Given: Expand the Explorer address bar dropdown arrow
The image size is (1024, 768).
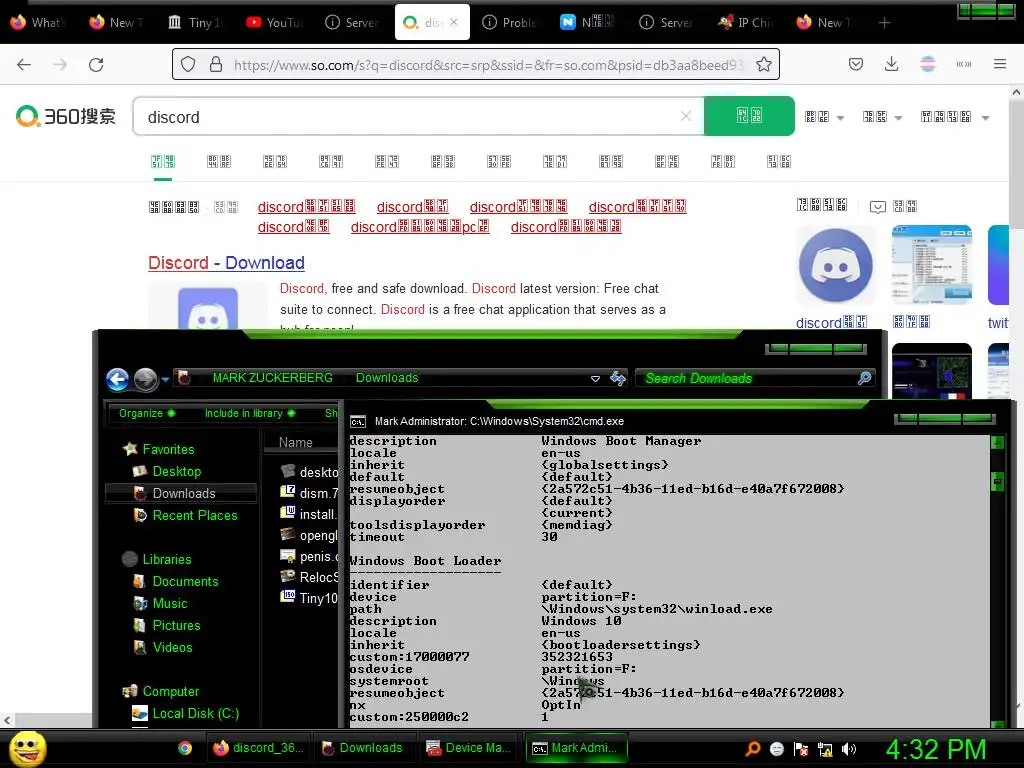Looking at the screenshot, I should [595, 379].
